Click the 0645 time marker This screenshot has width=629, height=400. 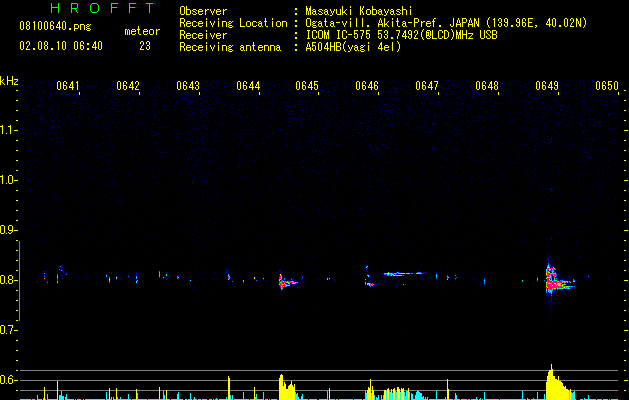[307, 86]
